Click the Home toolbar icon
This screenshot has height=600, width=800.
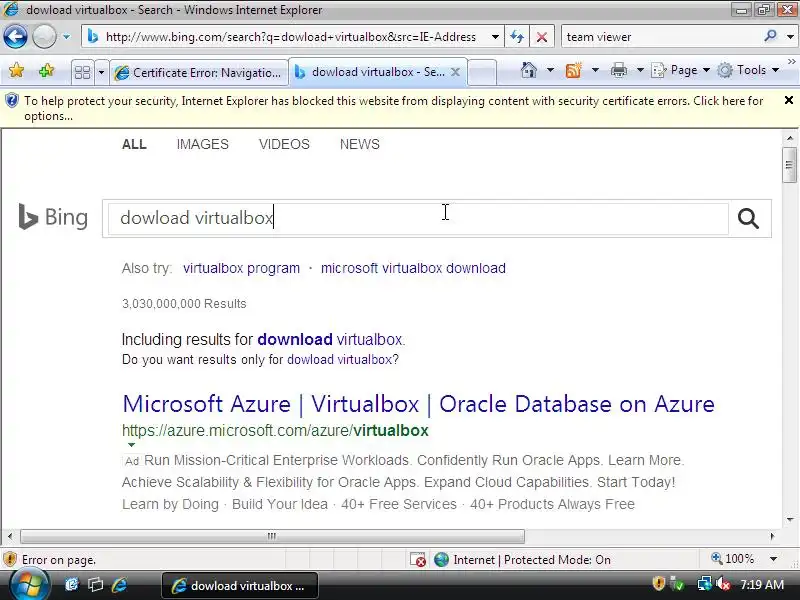(x=529, y=70)
